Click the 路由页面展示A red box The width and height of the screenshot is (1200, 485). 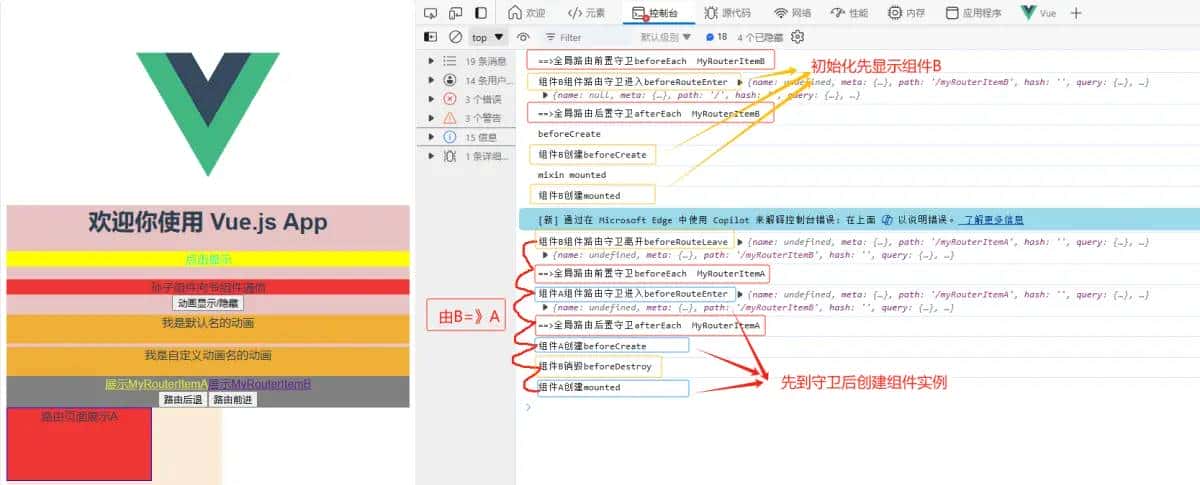coord(79,444)
